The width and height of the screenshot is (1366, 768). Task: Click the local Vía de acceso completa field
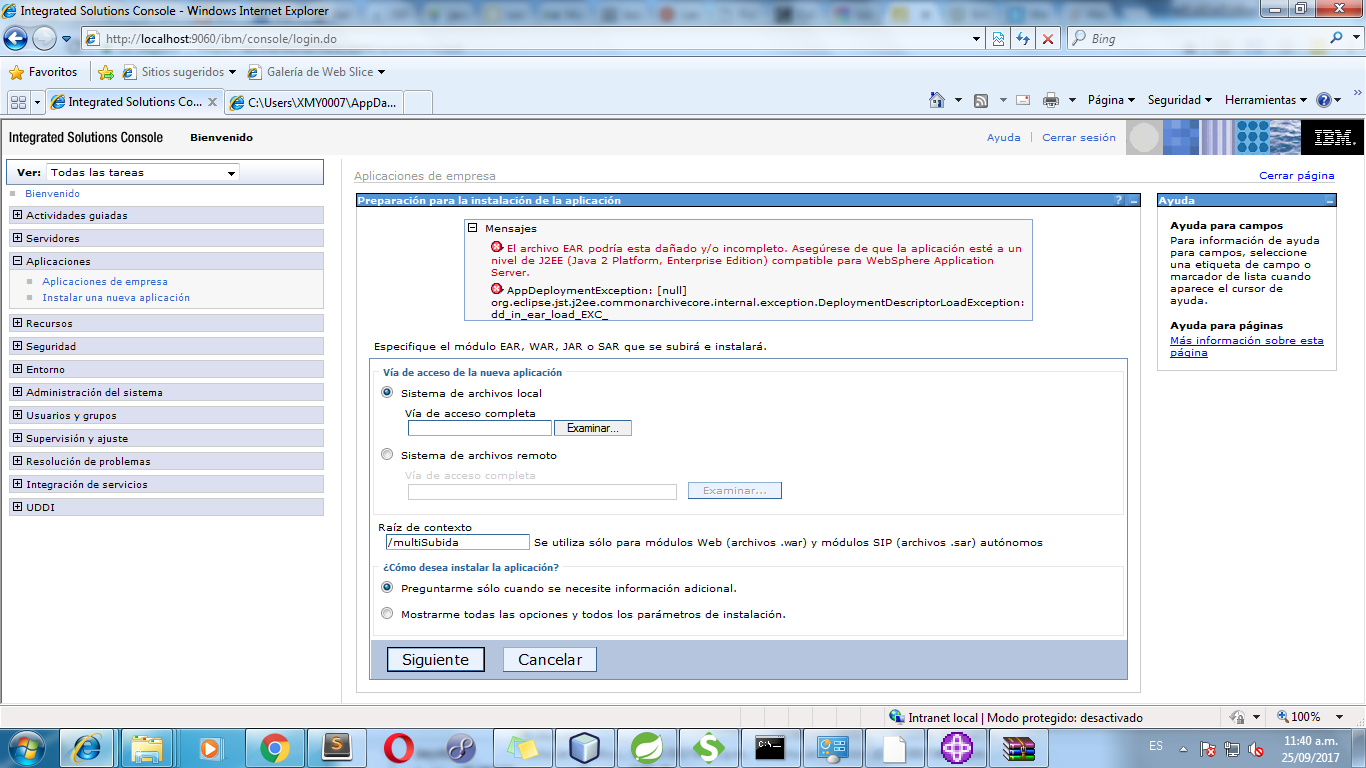click(480, 428)
